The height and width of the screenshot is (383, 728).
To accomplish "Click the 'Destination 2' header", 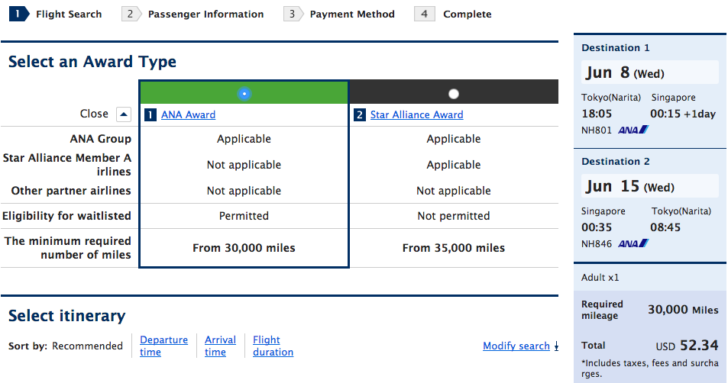I will (x=615, y=162).
